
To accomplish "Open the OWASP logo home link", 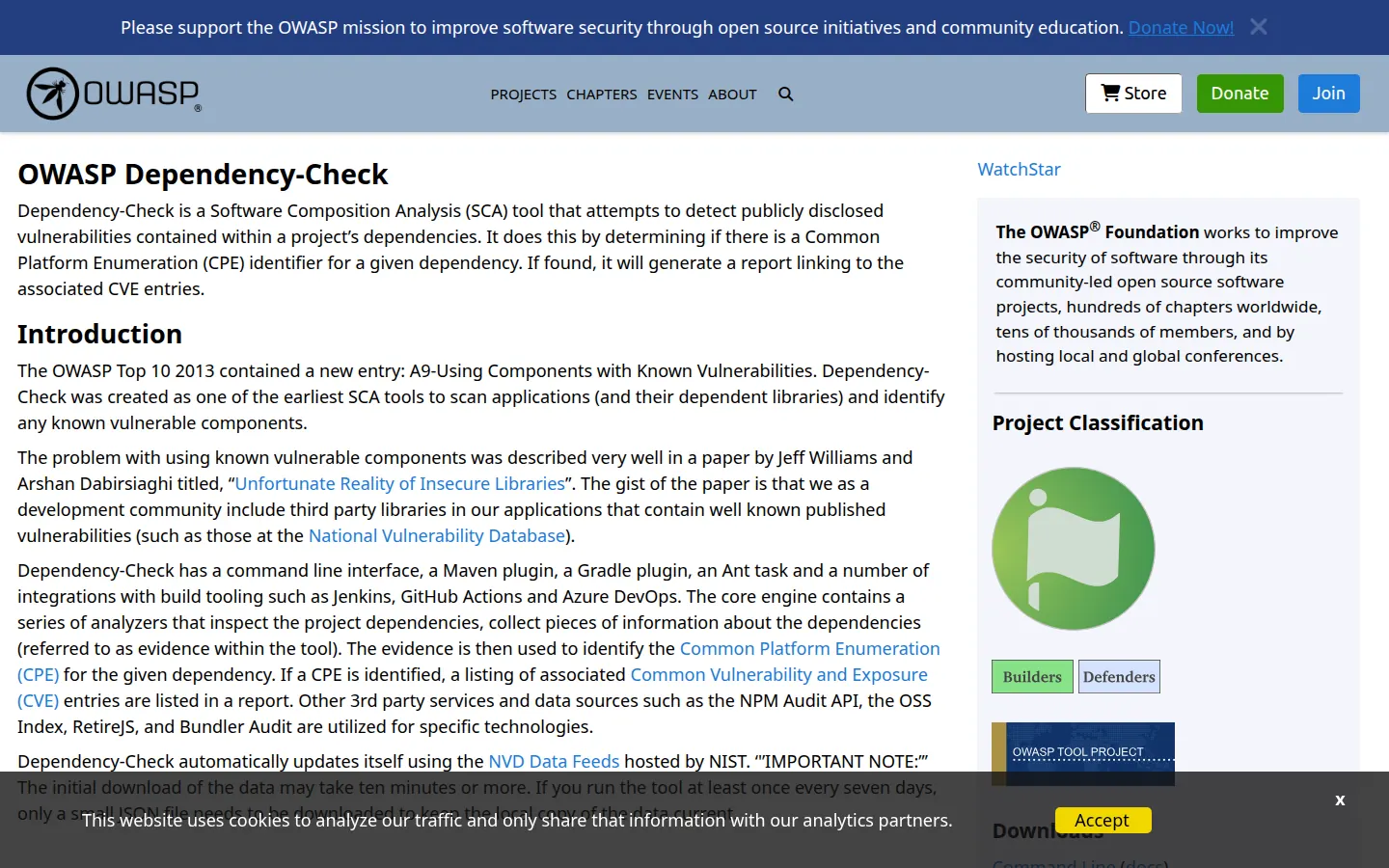I will click(114, 94).
